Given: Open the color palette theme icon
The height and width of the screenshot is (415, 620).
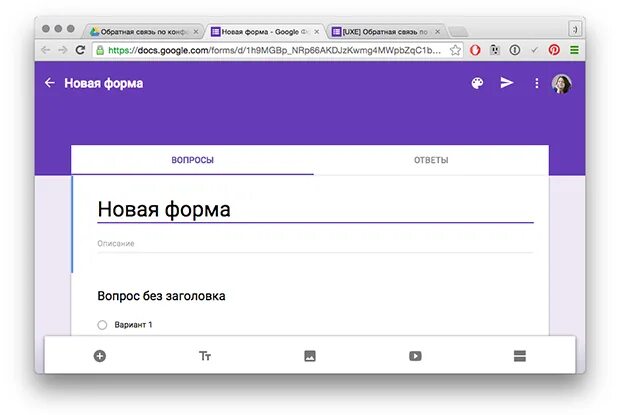Looking at the screenshot, I should coord(477,83).
